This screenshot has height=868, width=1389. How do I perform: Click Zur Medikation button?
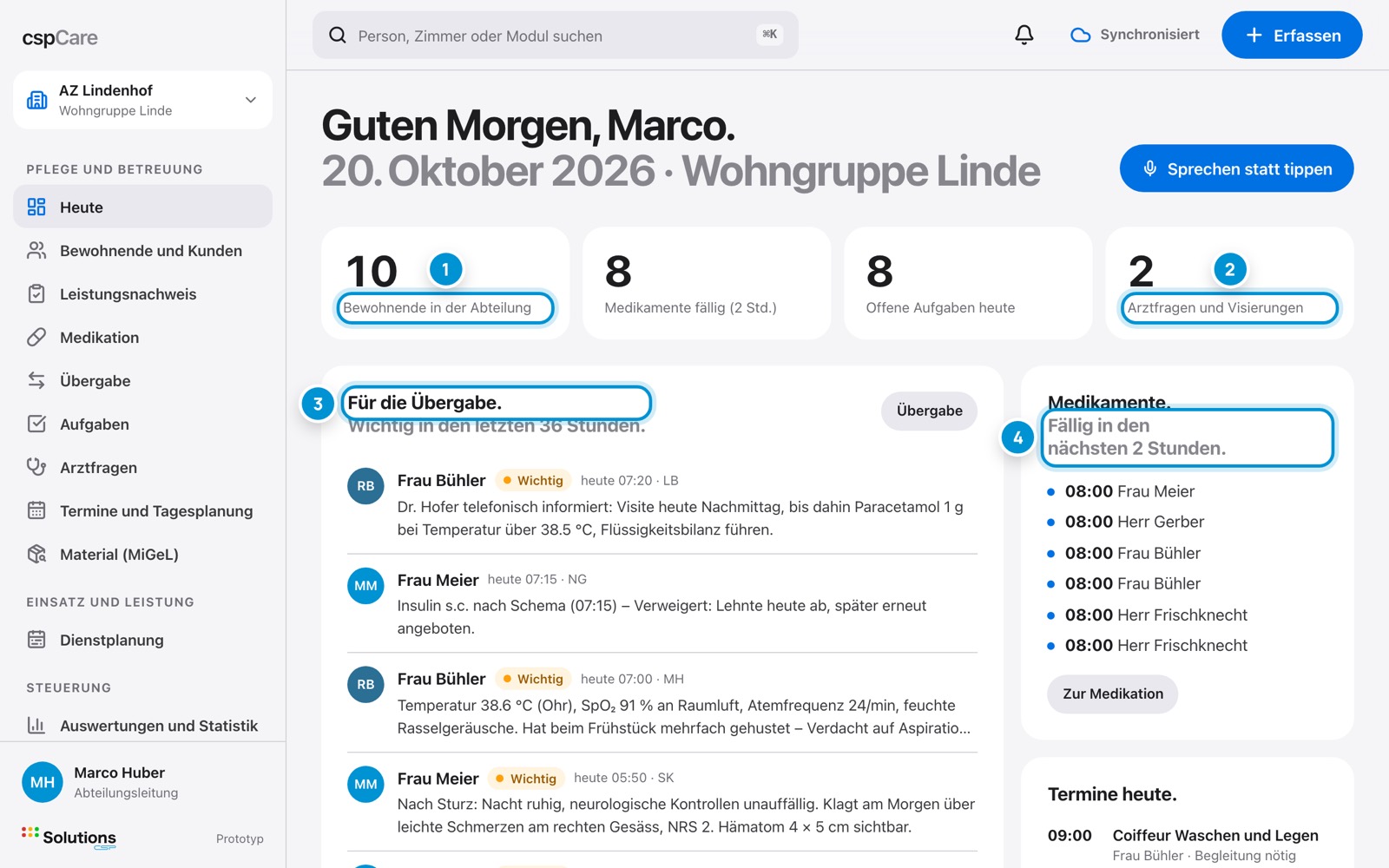pos(1112,694)
